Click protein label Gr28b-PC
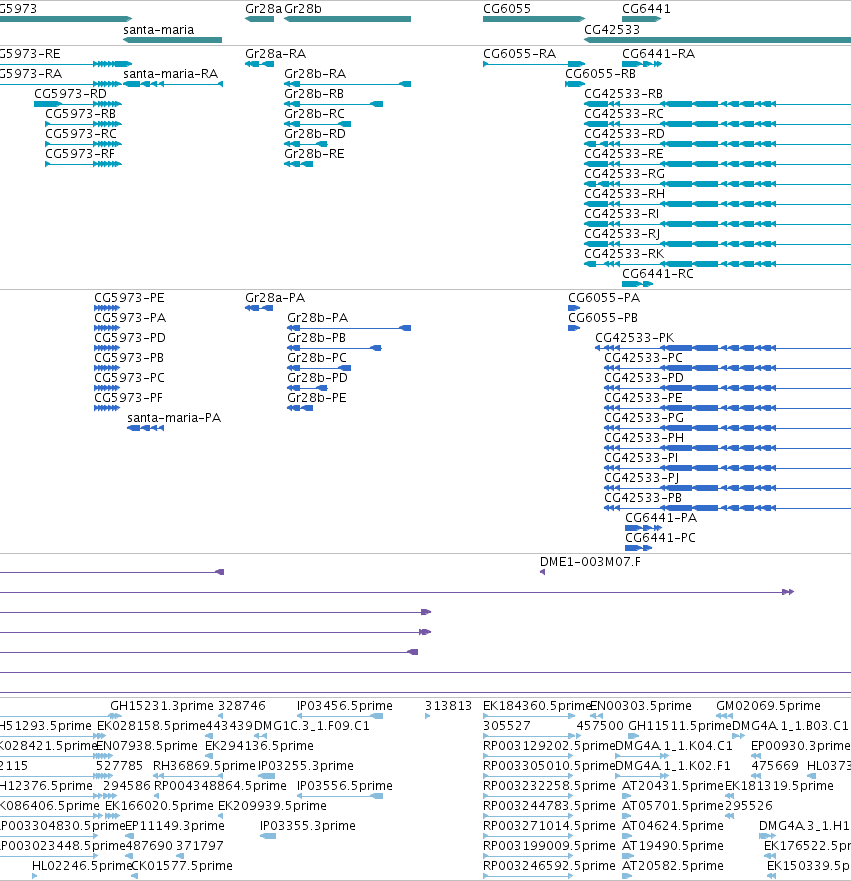The image size is (851, 881). [x=317, y=358]
